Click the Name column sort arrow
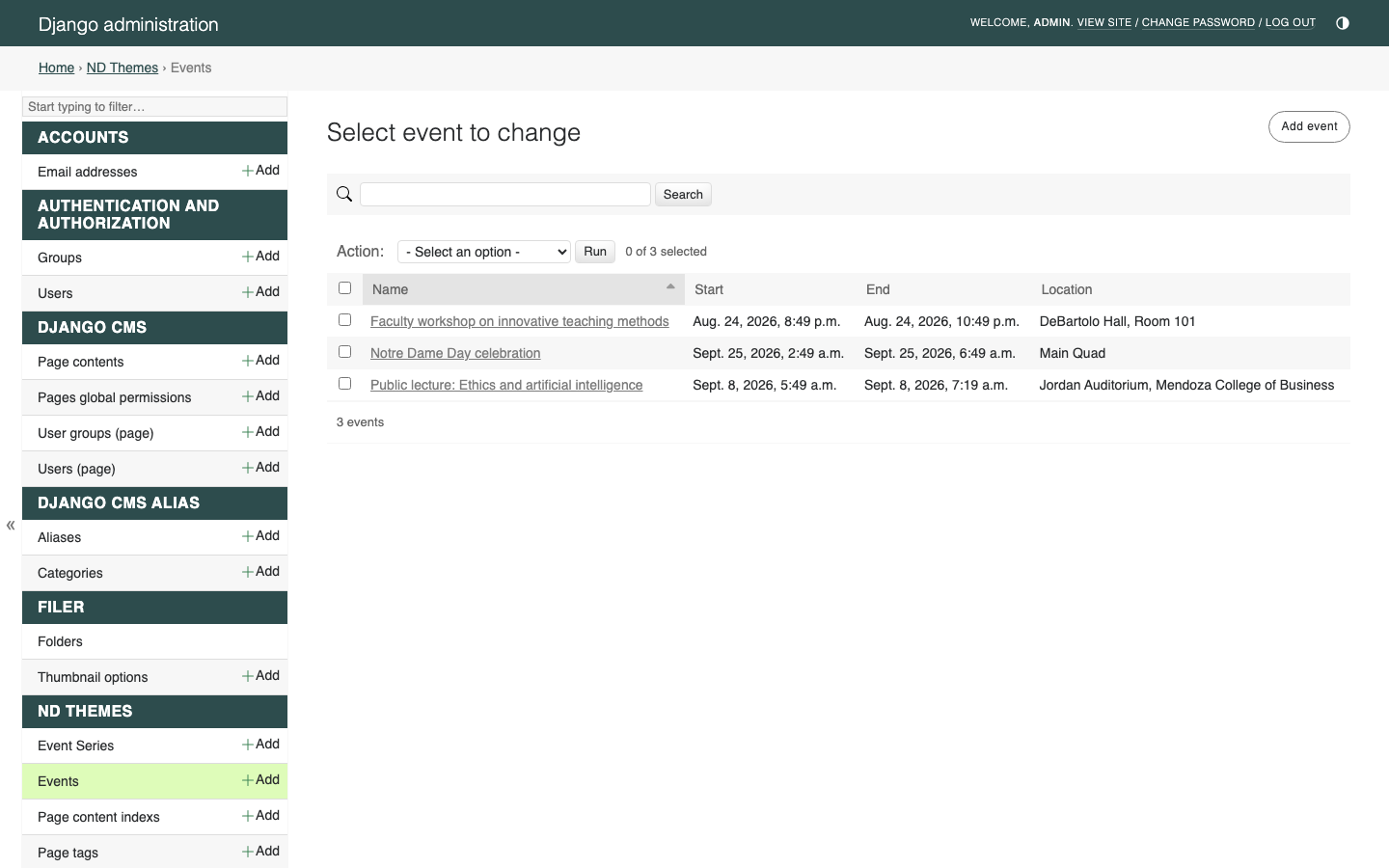 (x=670, y=286)
